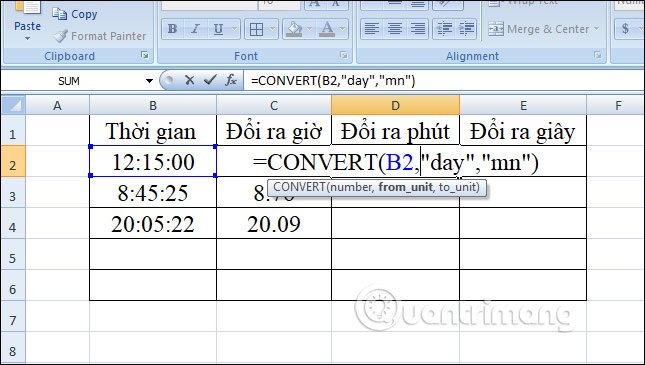Click the cell containing 20:05:22

coord(153,223)
